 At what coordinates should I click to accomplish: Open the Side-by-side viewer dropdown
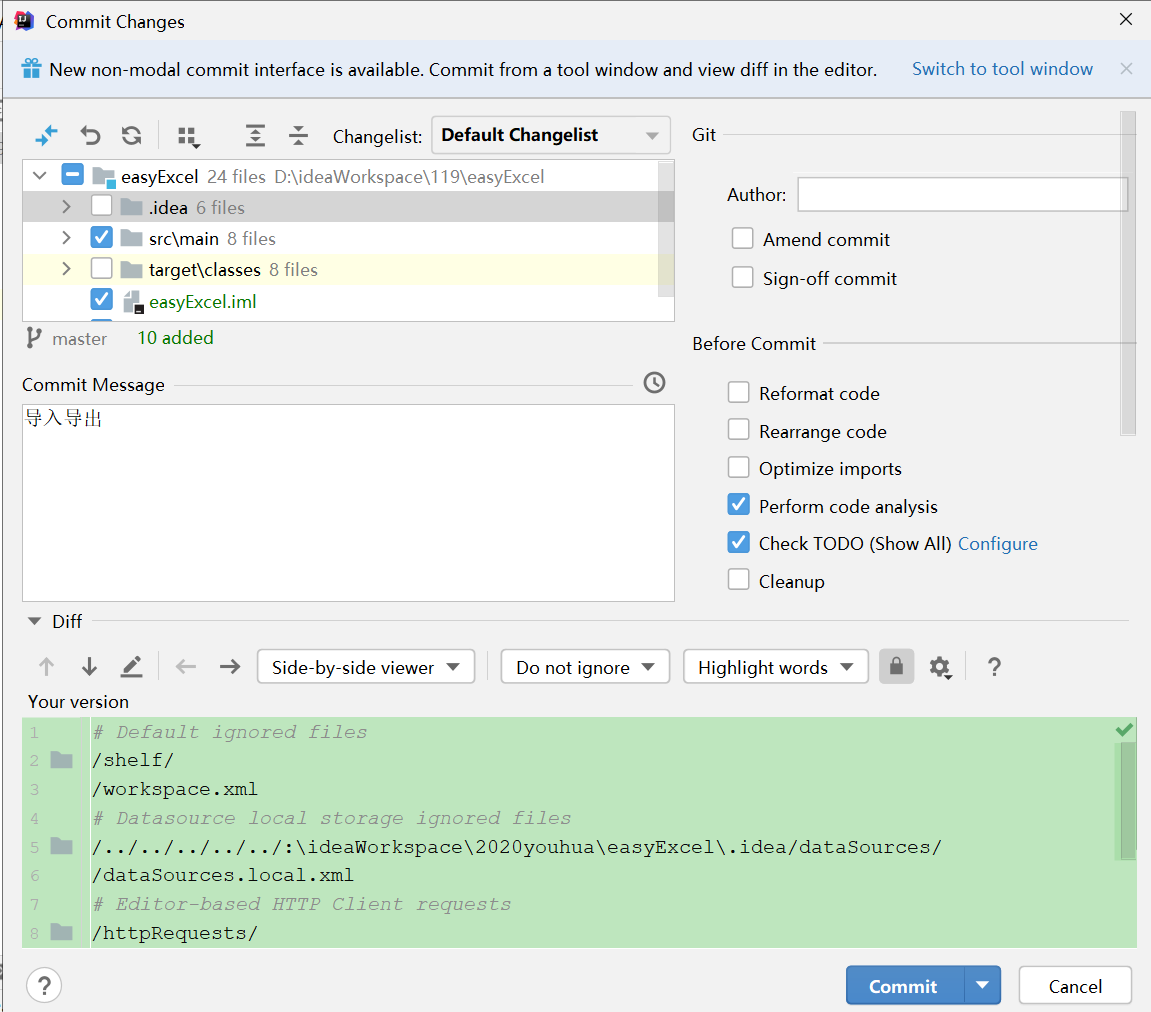pos(366,666)
